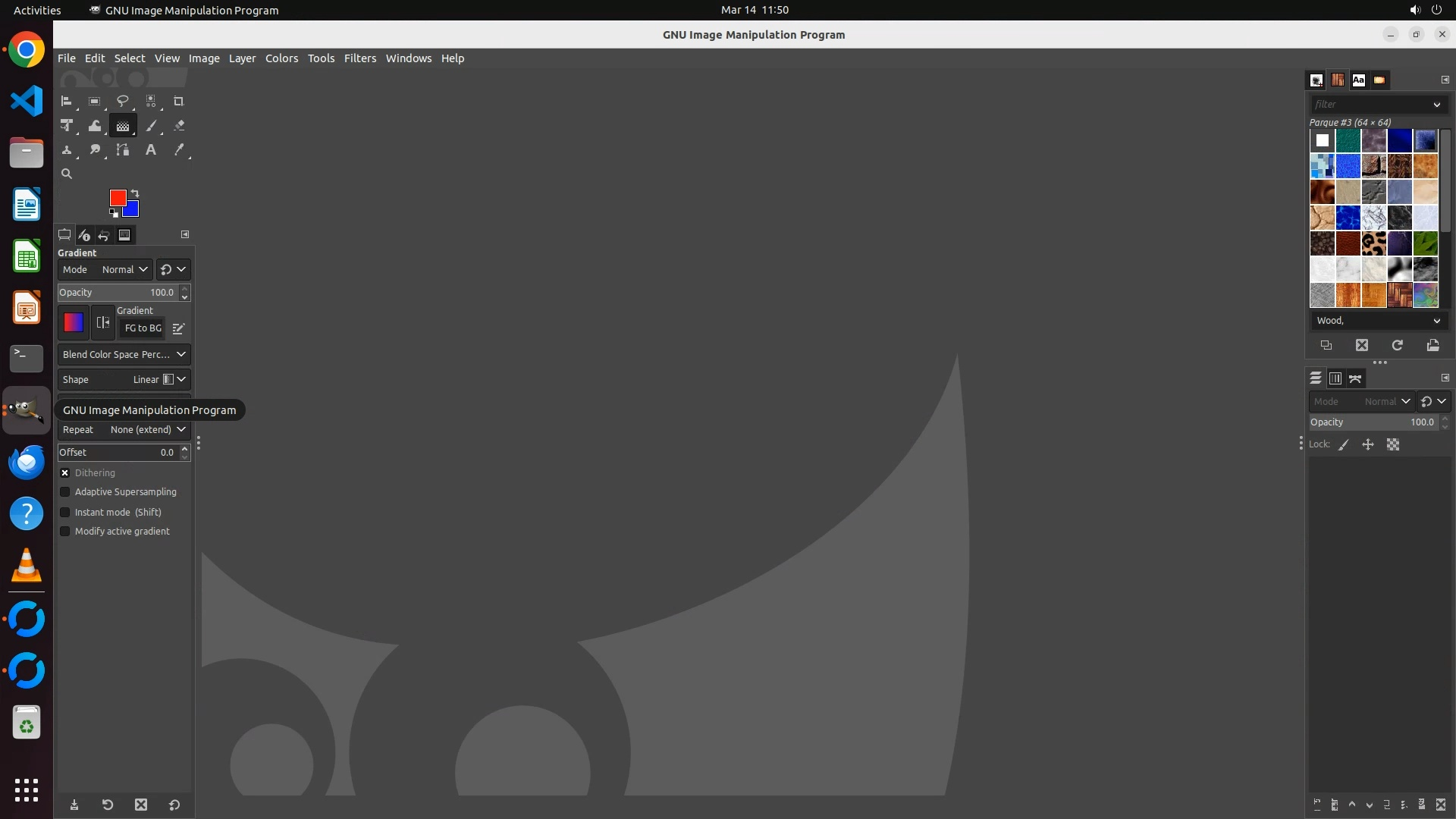Disable the Dithering checkbox
Image resolution: width=1456 pixels, height=819 pixels.
coord(65,472)
